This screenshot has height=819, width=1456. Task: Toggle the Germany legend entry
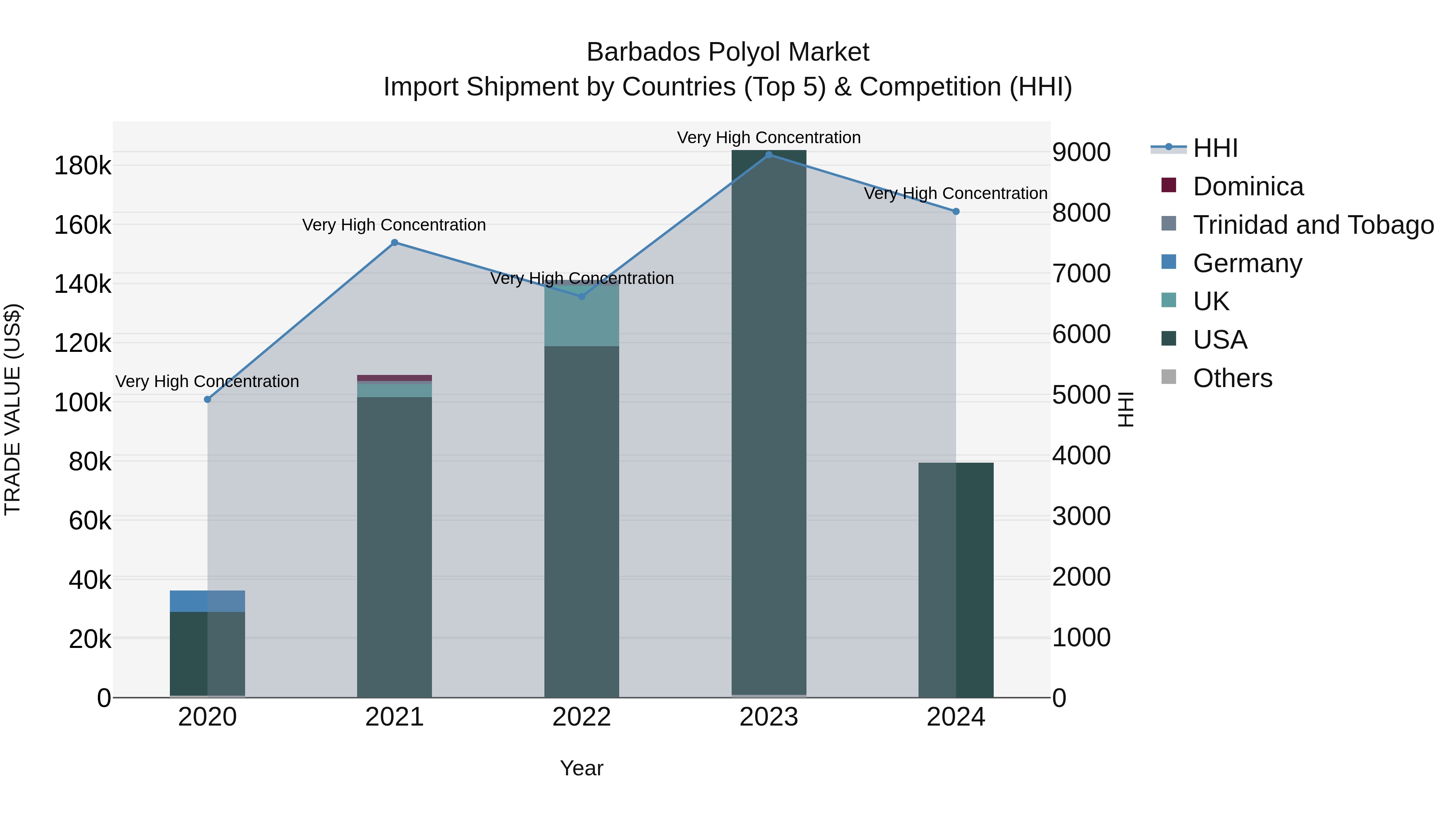click(1232, 263)
